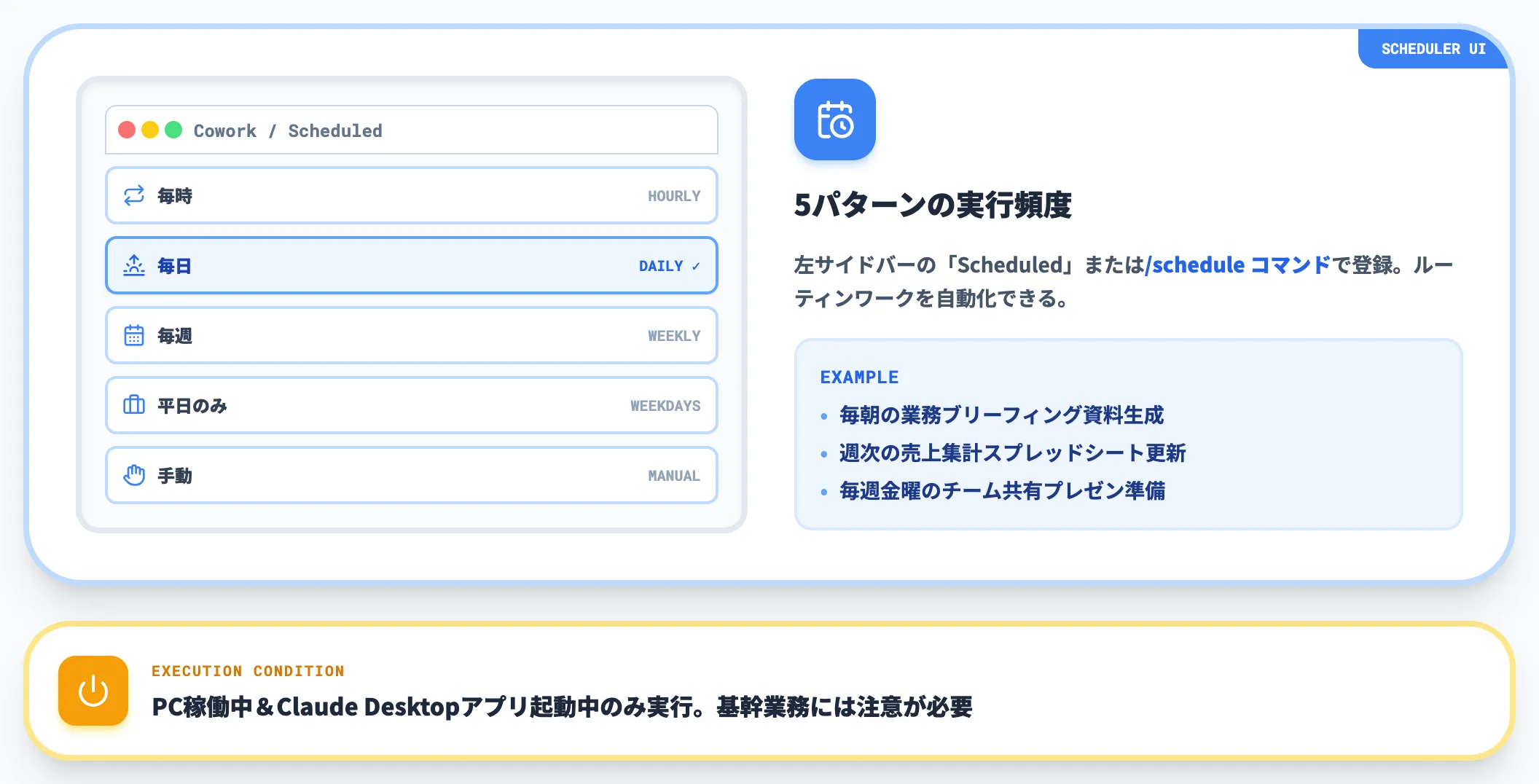Screen dimensions: 1539x784
Task: Click the SCHEDULER UI badge
Action: click(x=1433, y=49)
